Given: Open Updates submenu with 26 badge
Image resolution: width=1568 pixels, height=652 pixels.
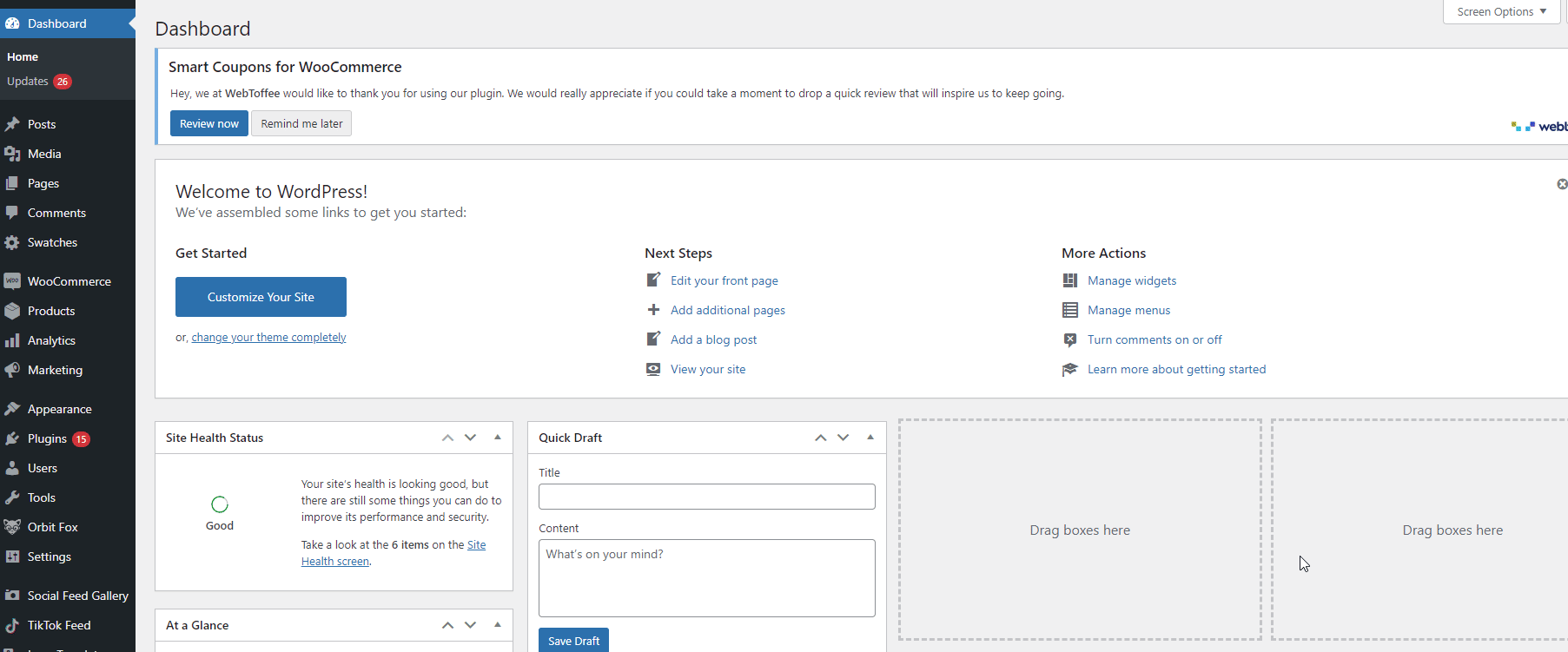Looking at the screenshot, I should click(39, 82).
